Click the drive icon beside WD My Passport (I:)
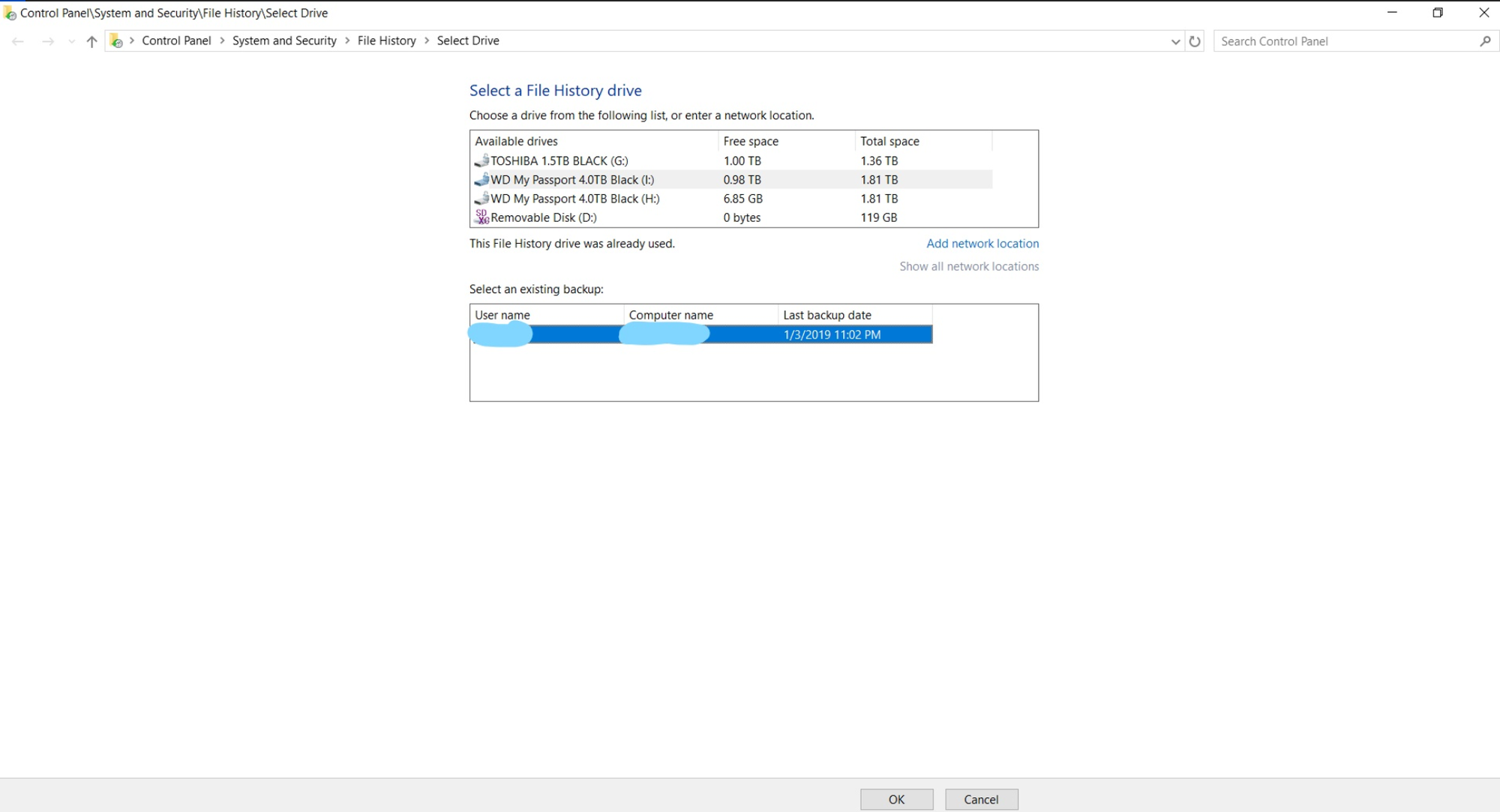The image size is (1500, 812). 481,179
